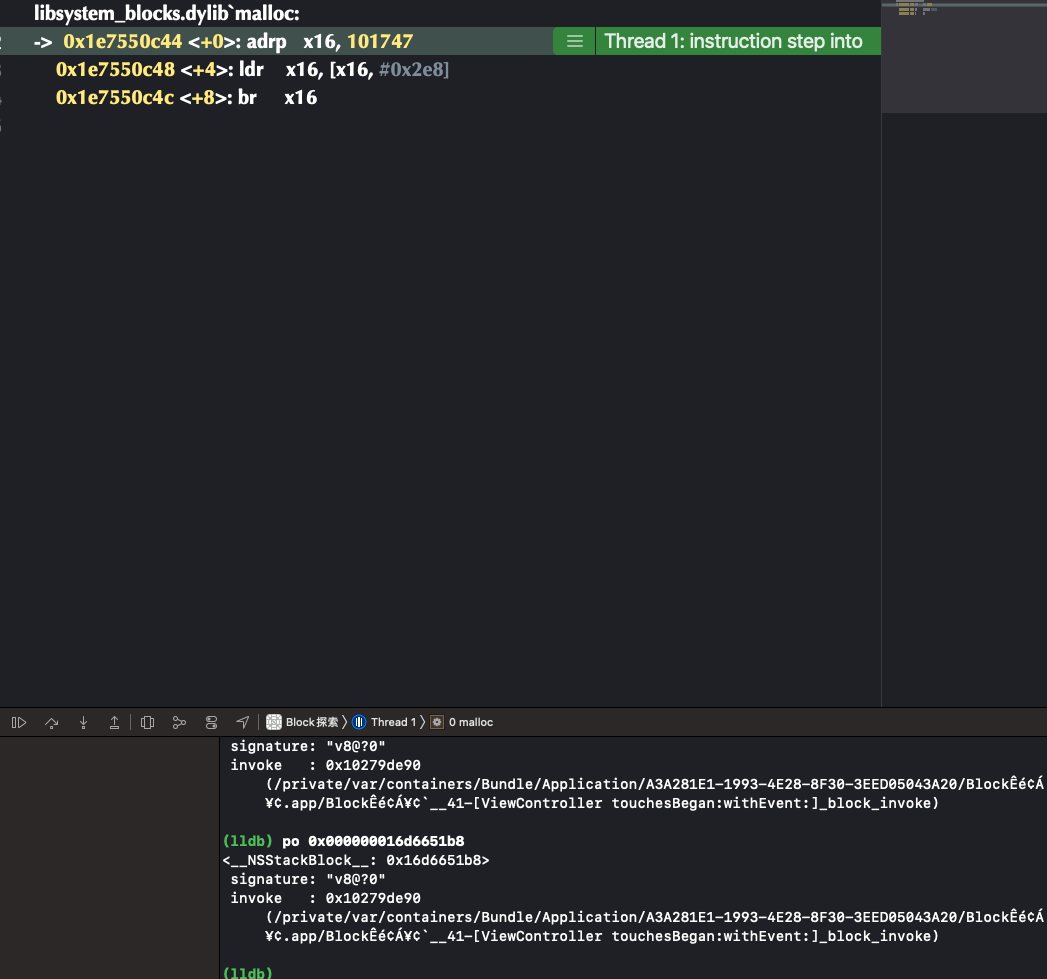Click address 0x1e7550c44 in the disassembly
1047x979 pixels.
click(x=122, y=41)
